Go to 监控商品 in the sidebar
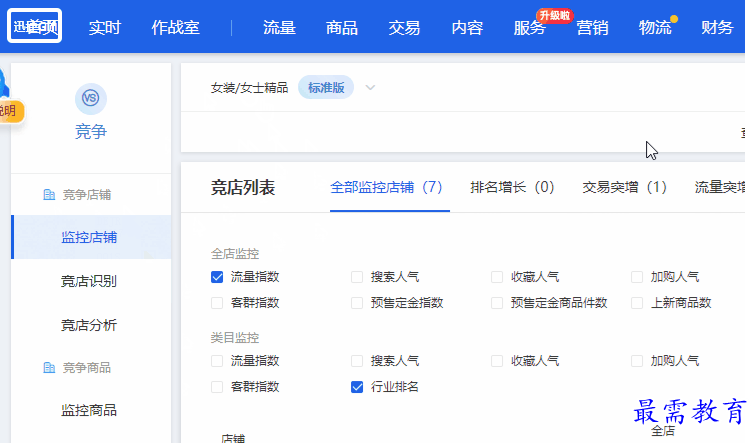Screen dimensions: 755x443 point(89,410)
